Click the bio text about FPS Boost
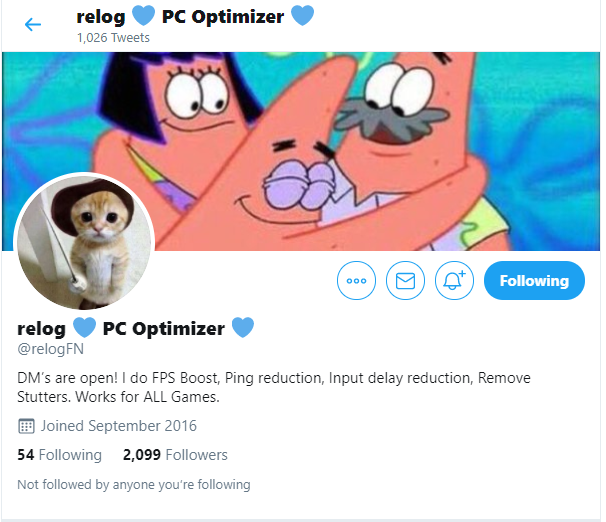 [x=274, y=387]
